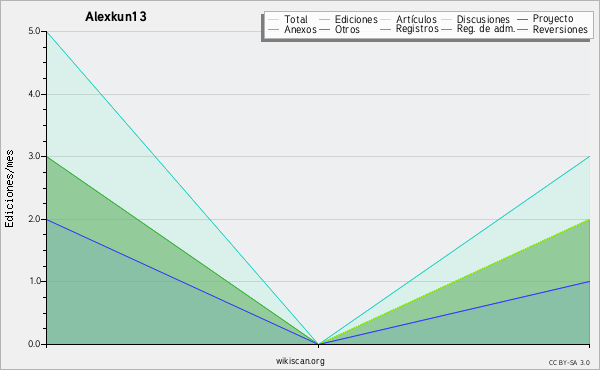
Task: Click the purple Otros color line in legend
Action: coord(324,29)
